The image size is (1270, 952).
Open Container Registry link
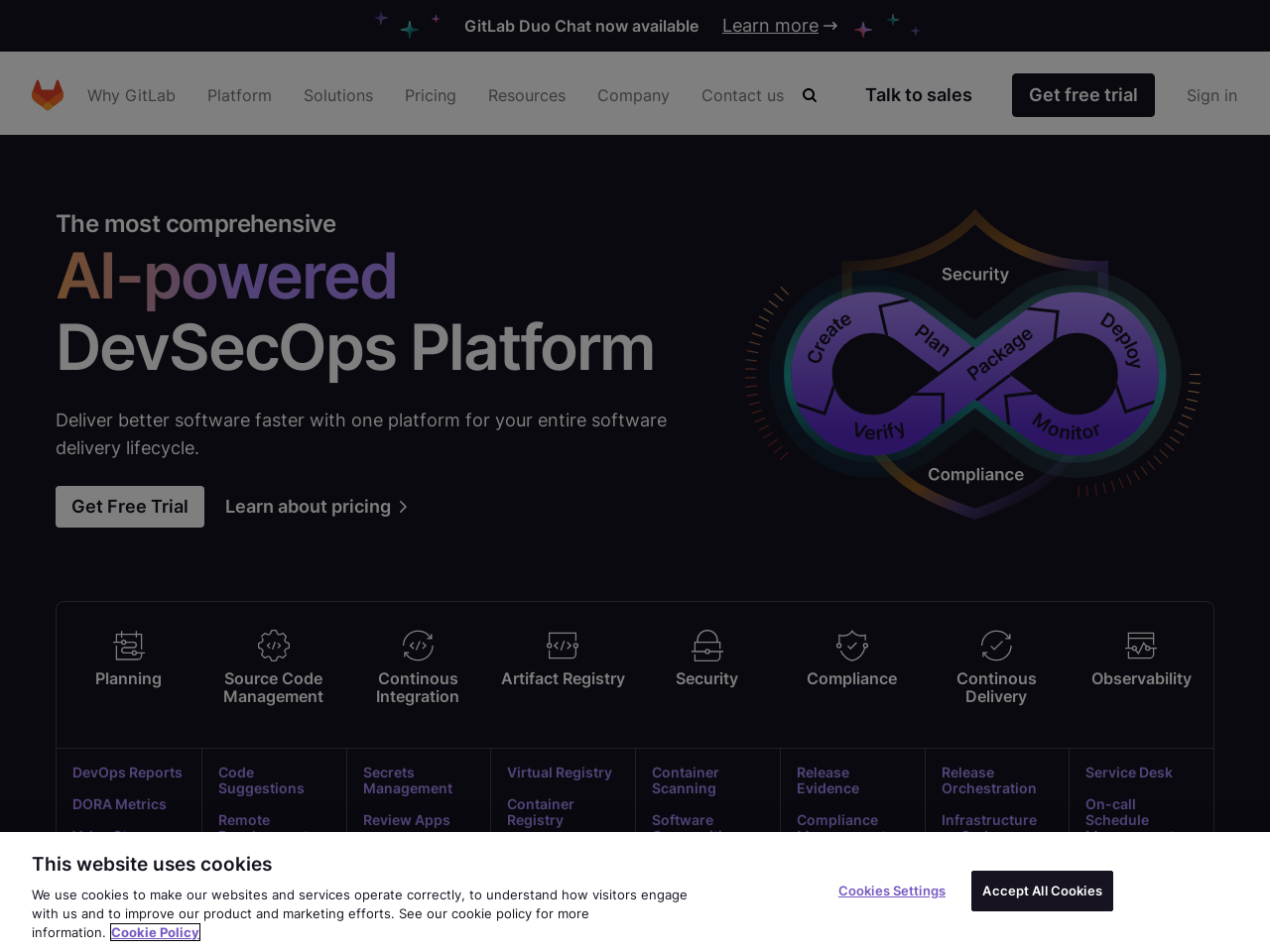click(x=541, y=812)
